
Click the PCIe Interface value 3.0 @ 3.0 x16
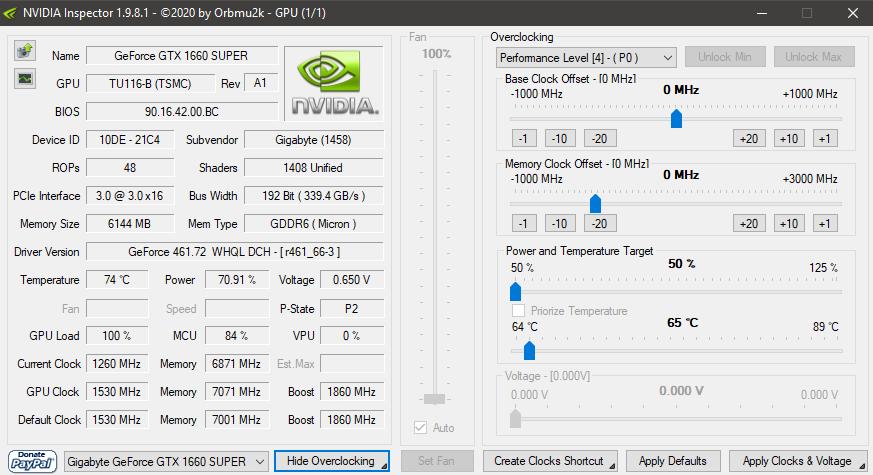coord(130,195)
